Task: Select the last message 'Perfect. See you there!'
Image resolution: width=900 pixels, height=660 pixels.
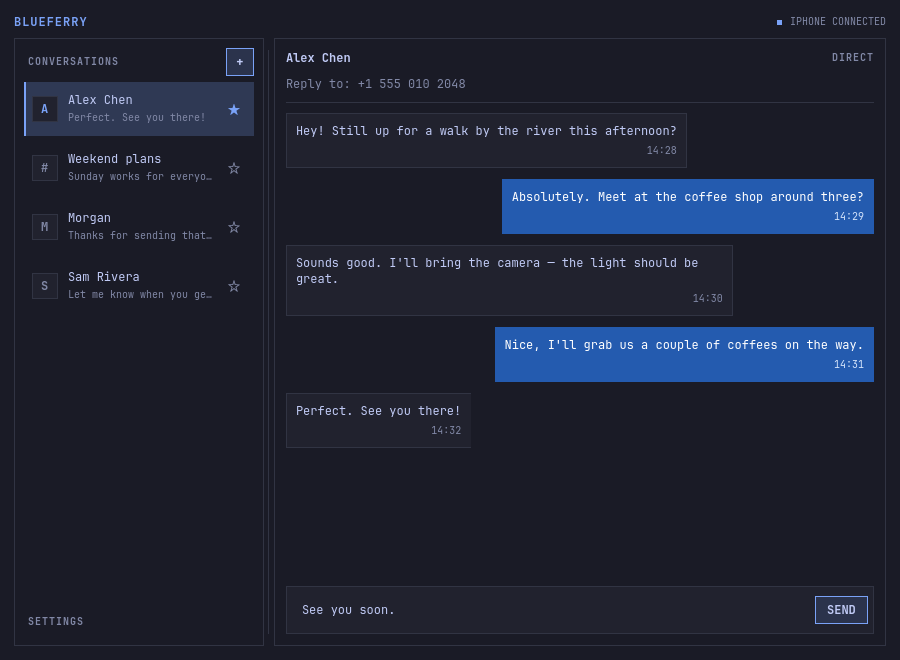Action: (378, 420)
